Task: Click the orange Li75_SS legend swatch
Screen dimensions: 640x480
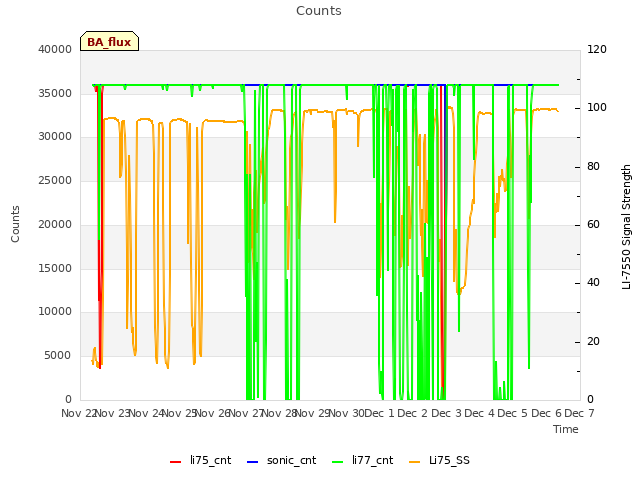Action: pyautogui.click(x=414, y=462)
